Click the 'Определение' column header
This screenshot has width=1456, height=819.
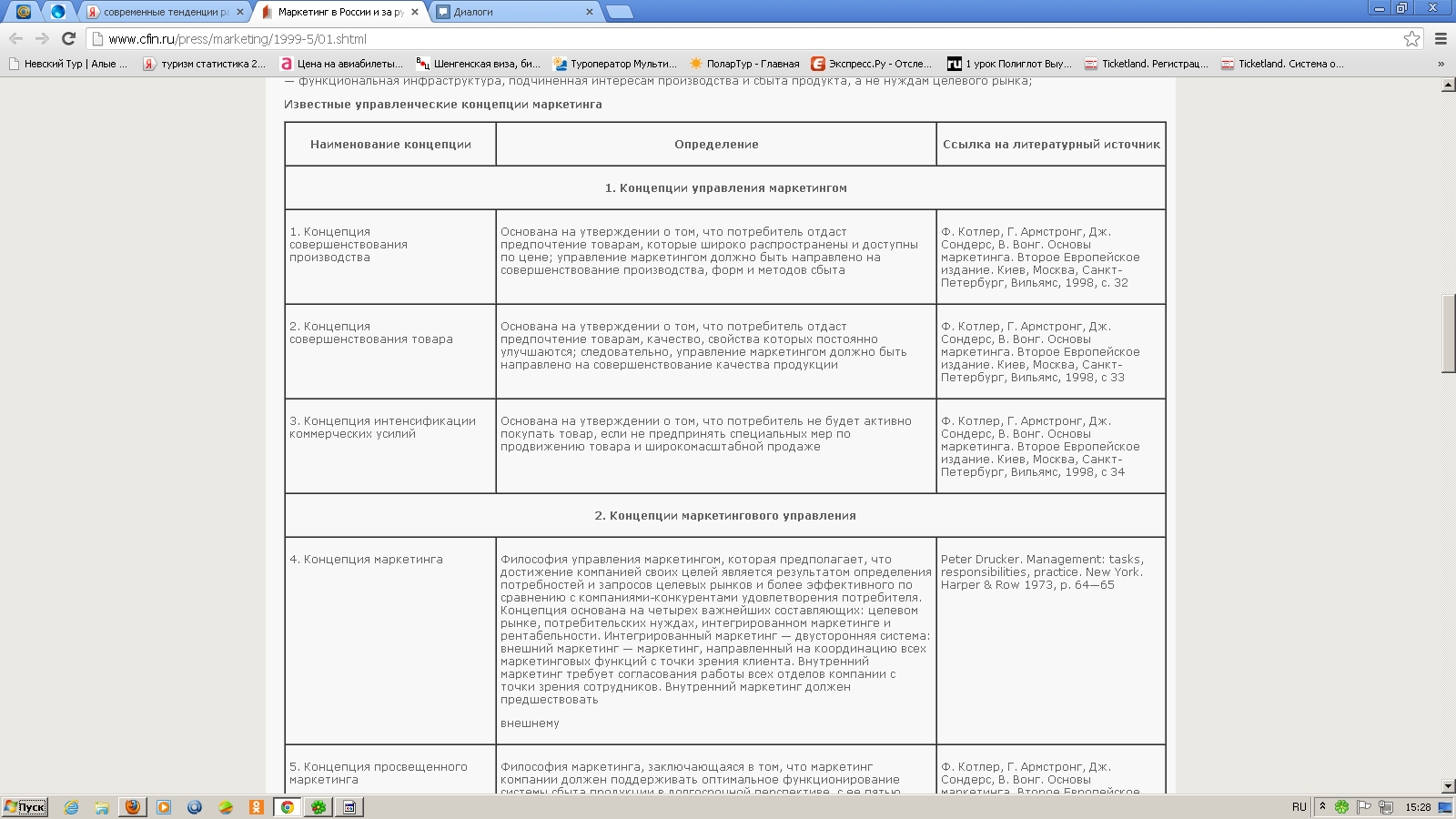(x=716, y=144)
